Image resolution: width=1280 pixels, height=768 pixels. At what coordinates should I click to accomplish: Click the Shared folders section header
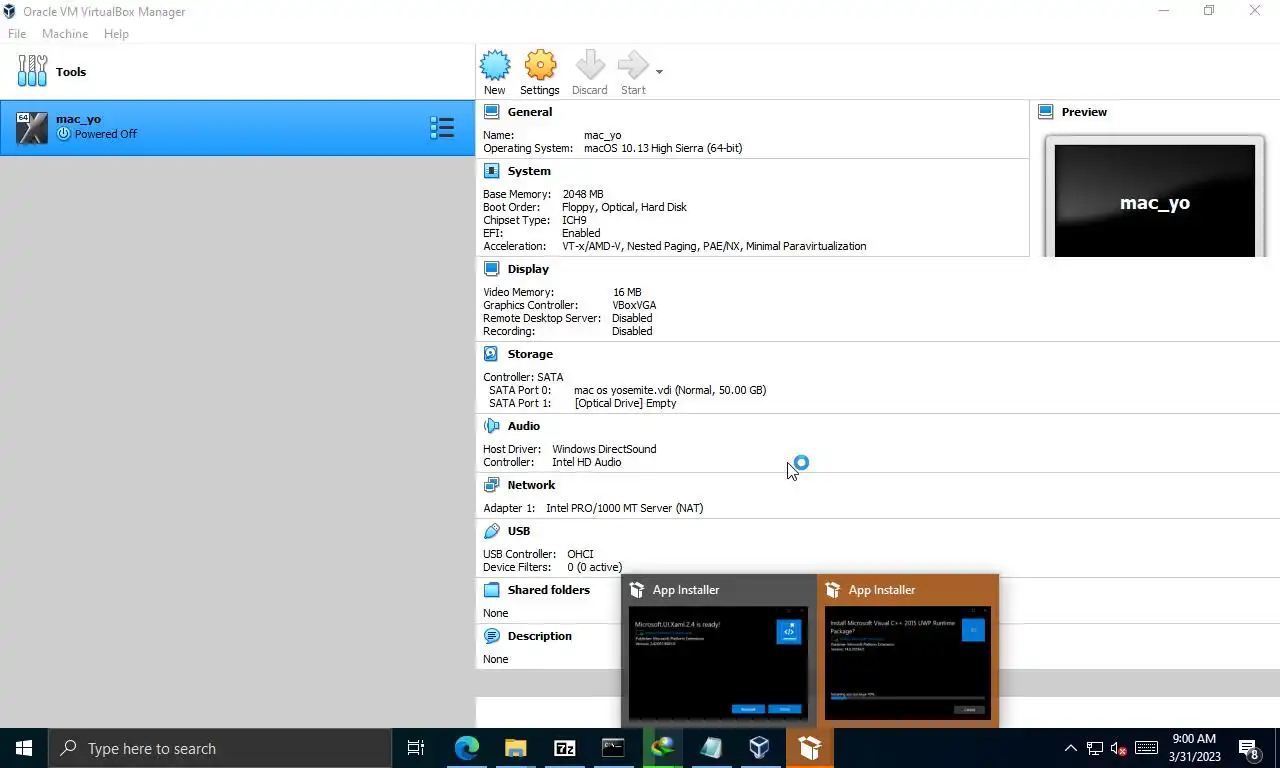coord(548,590)
